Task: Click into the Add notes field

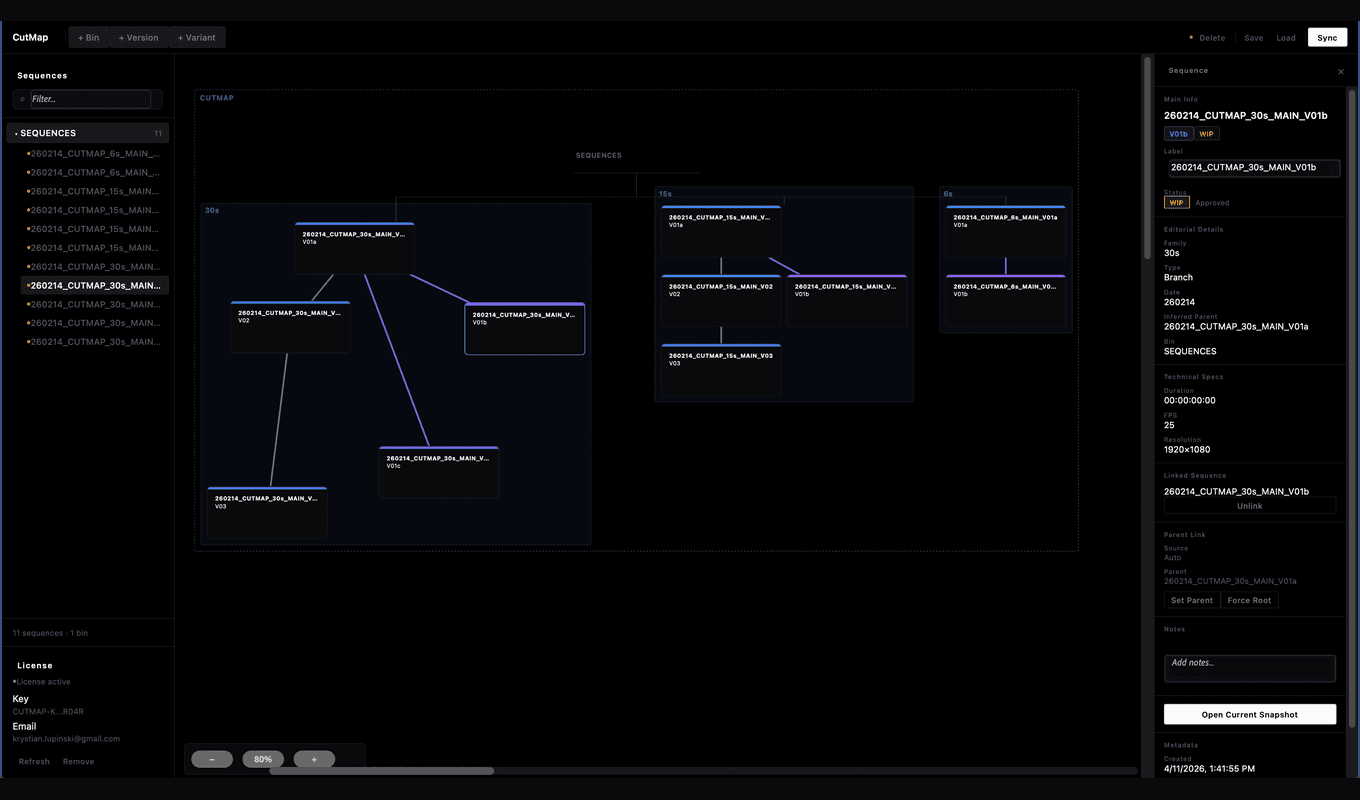Action: [1250, 668]
